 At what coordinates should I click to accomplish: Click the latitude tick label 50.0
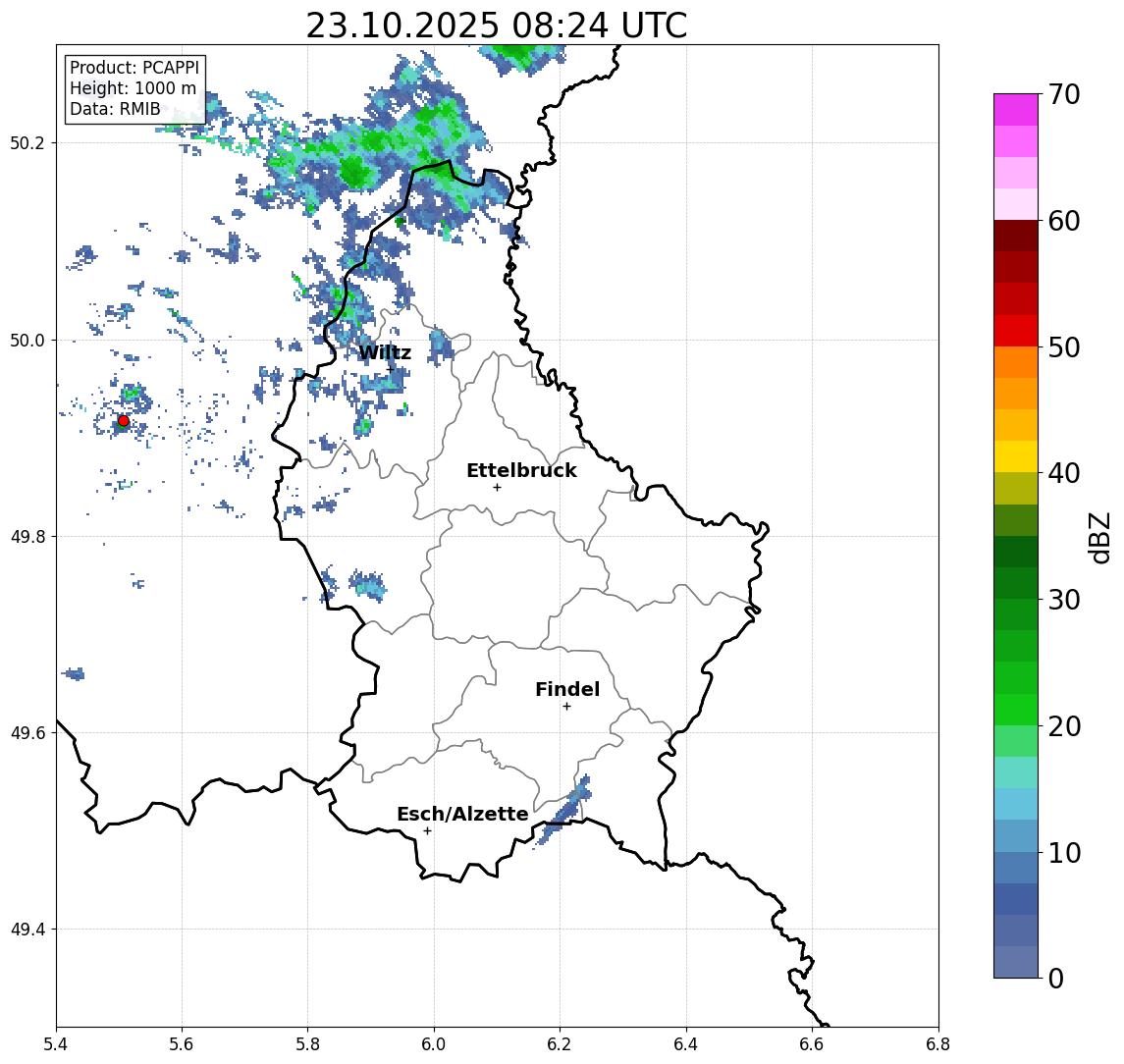pyautogui.click(x=27, y=340)
